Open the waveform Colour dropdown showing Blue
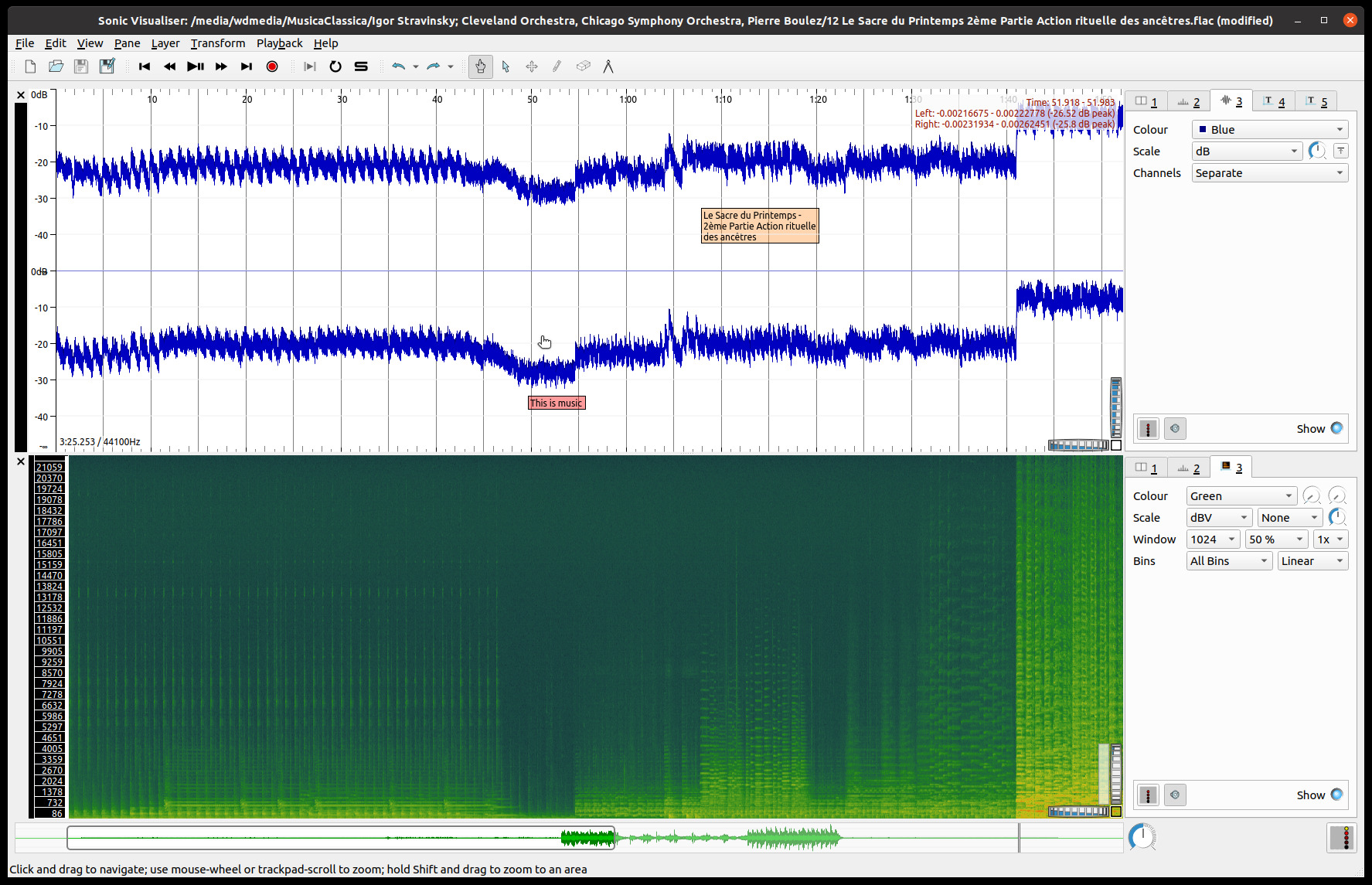This screenshot has height=885, width=1372. [1270, 129]
